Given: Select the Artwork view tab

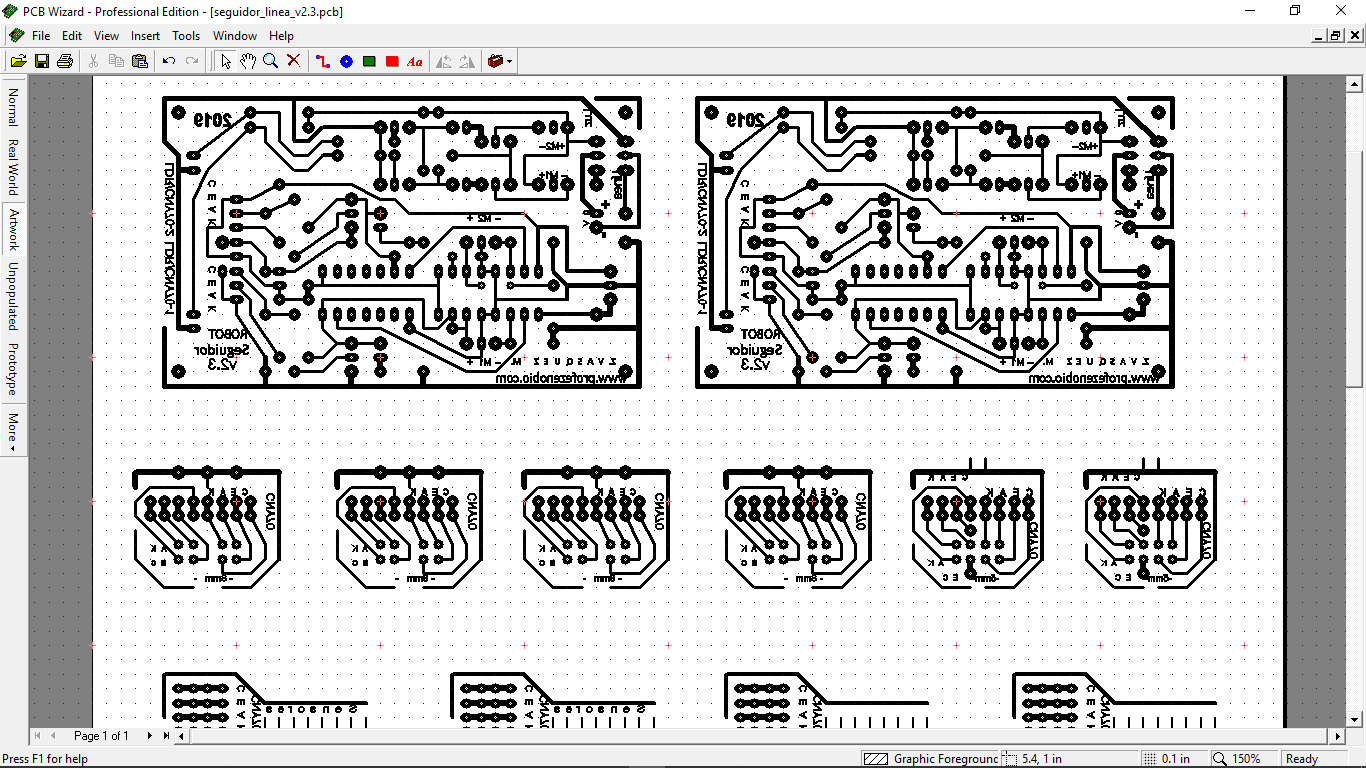Looking at the screenshot, I should click(13, 229).
